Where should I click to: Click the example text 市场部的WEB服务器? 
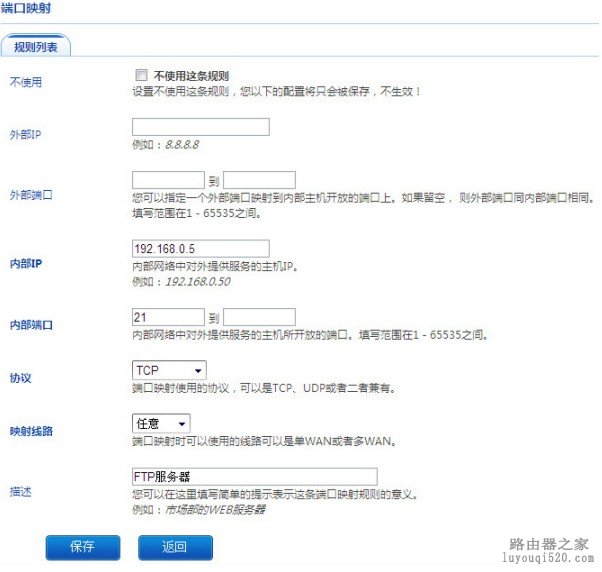[215, 510]
